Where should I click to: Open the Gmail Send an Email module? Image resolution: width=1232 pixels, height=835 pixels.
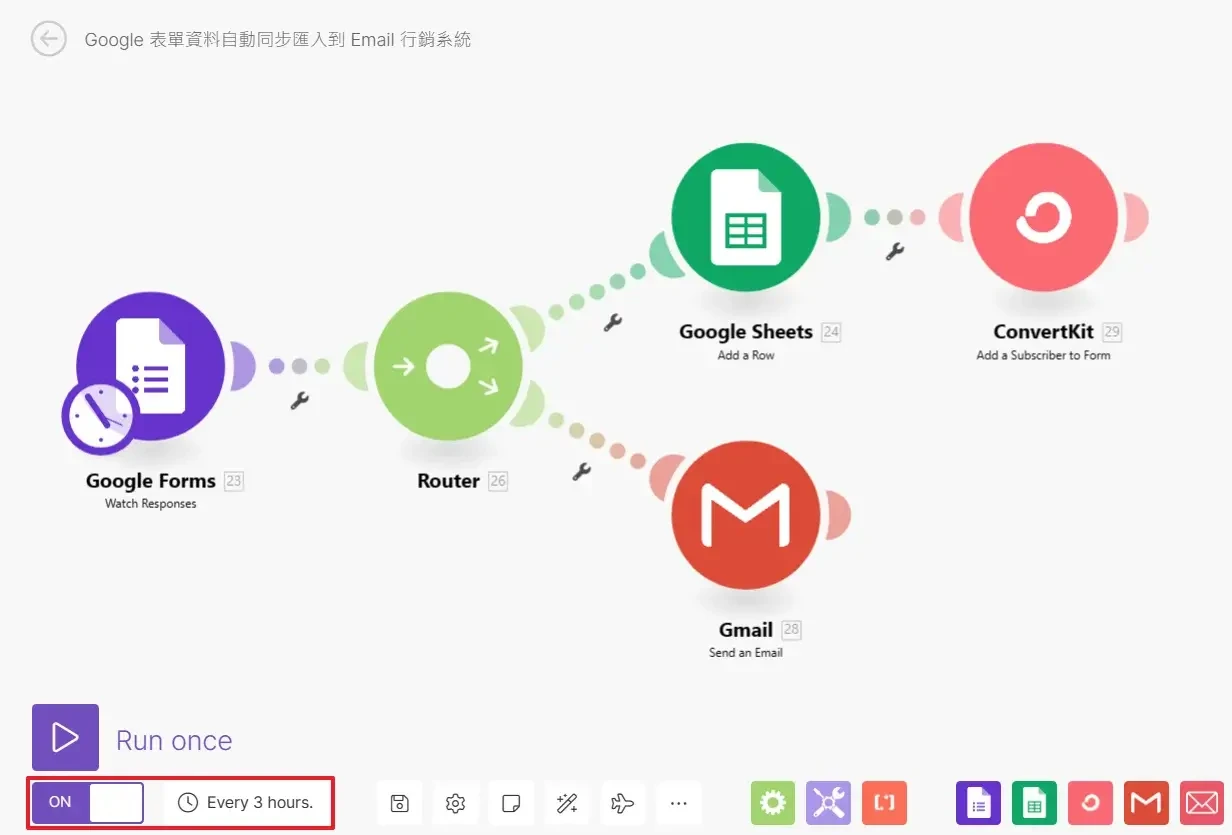tap(746, 515)
